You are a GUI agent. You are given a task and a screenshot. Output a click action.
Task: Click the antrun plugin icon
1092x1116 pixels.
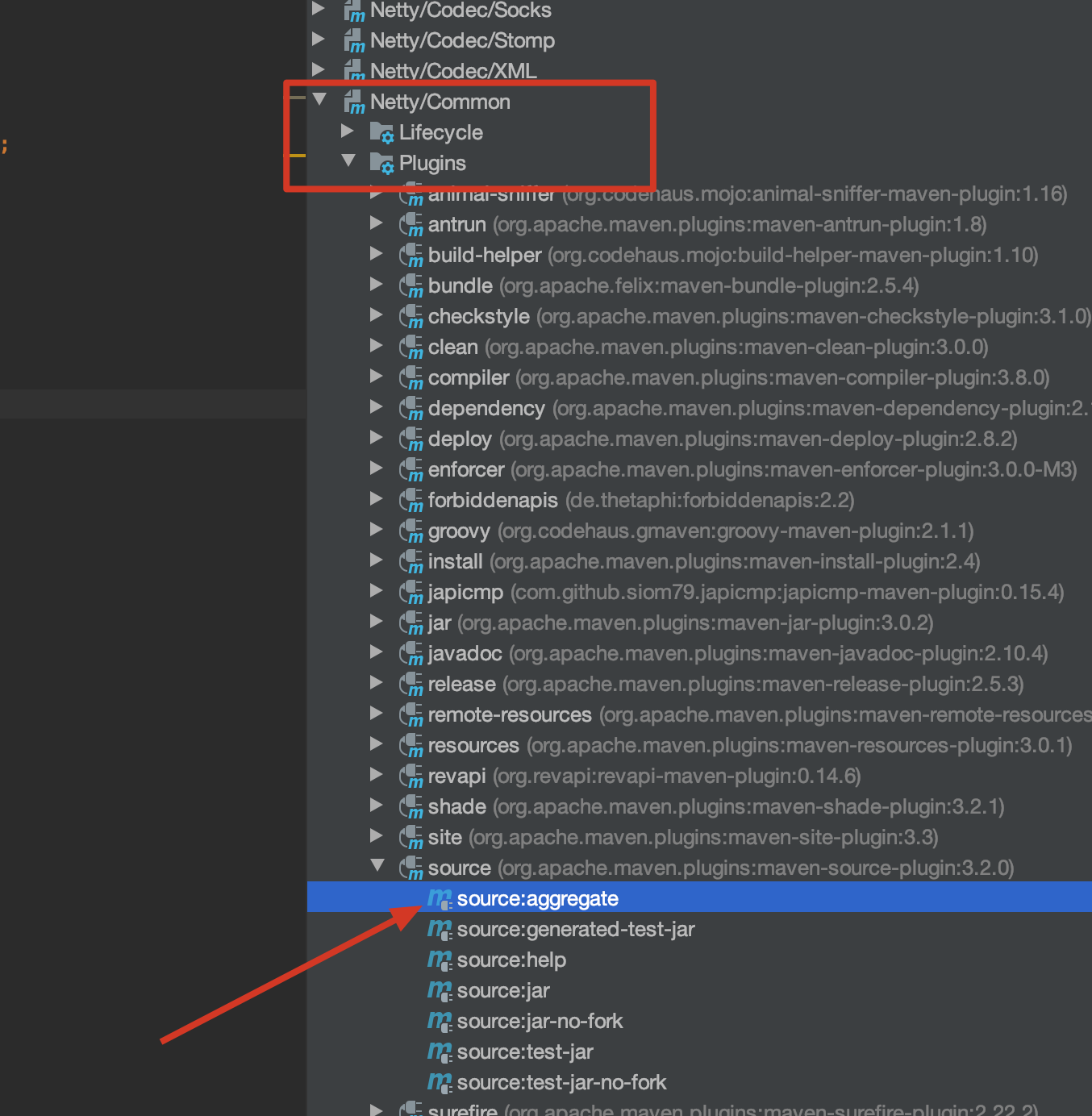[411, 224]
